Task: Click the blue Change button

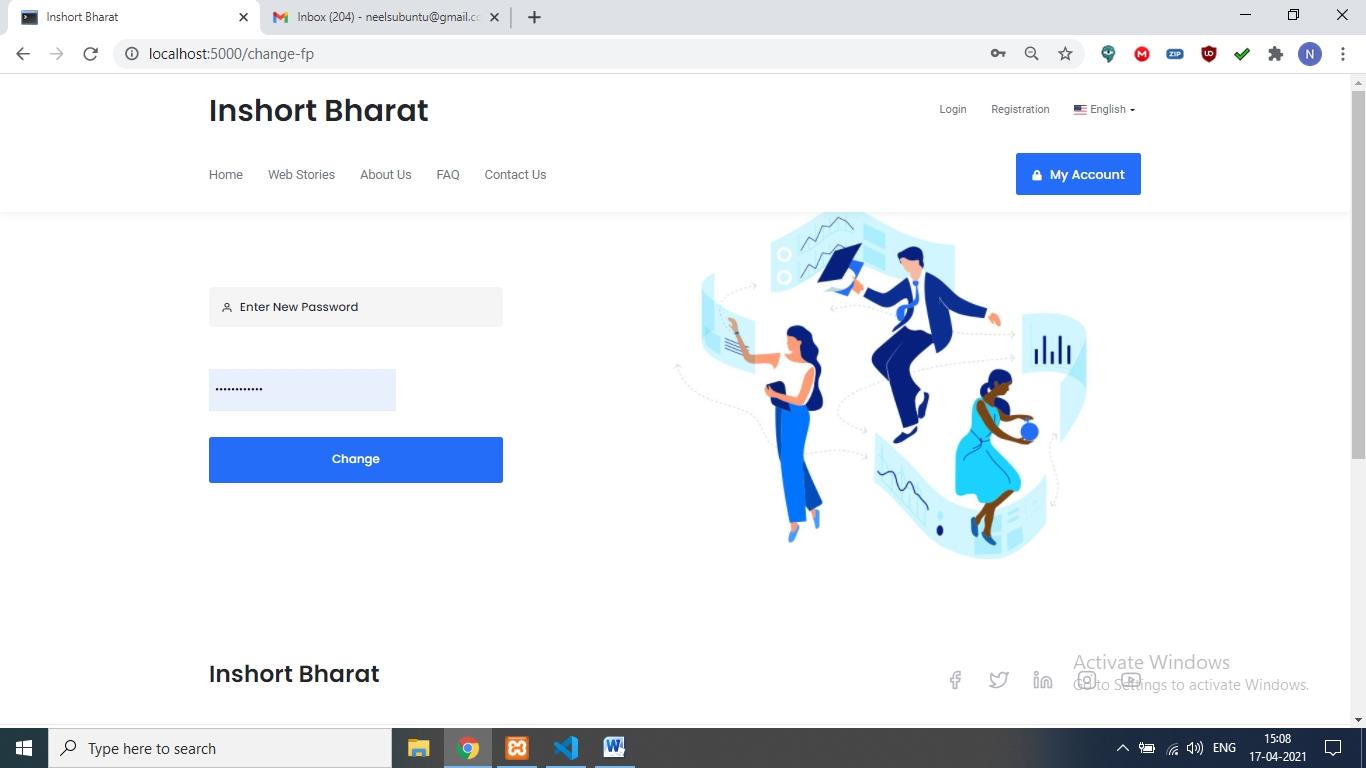Action: tap(356, 460)
